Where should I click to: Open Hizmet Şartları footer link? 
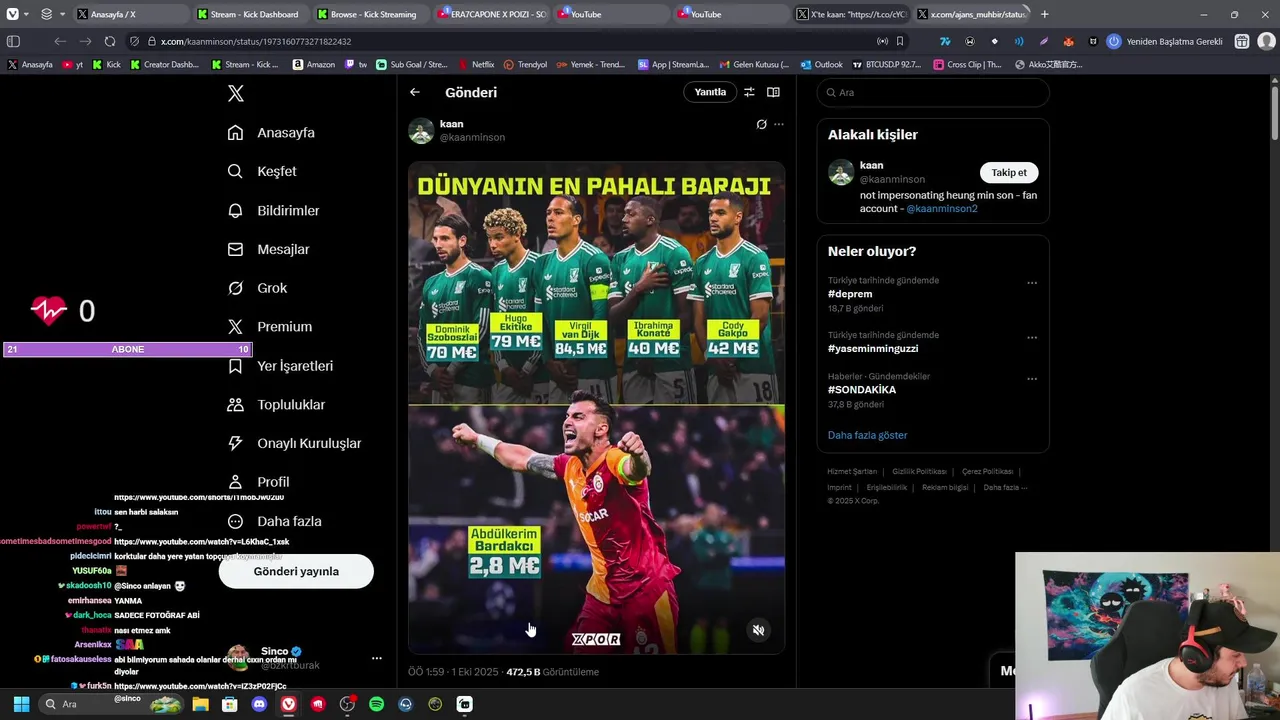pyautogui.click(x=852, y=471)
